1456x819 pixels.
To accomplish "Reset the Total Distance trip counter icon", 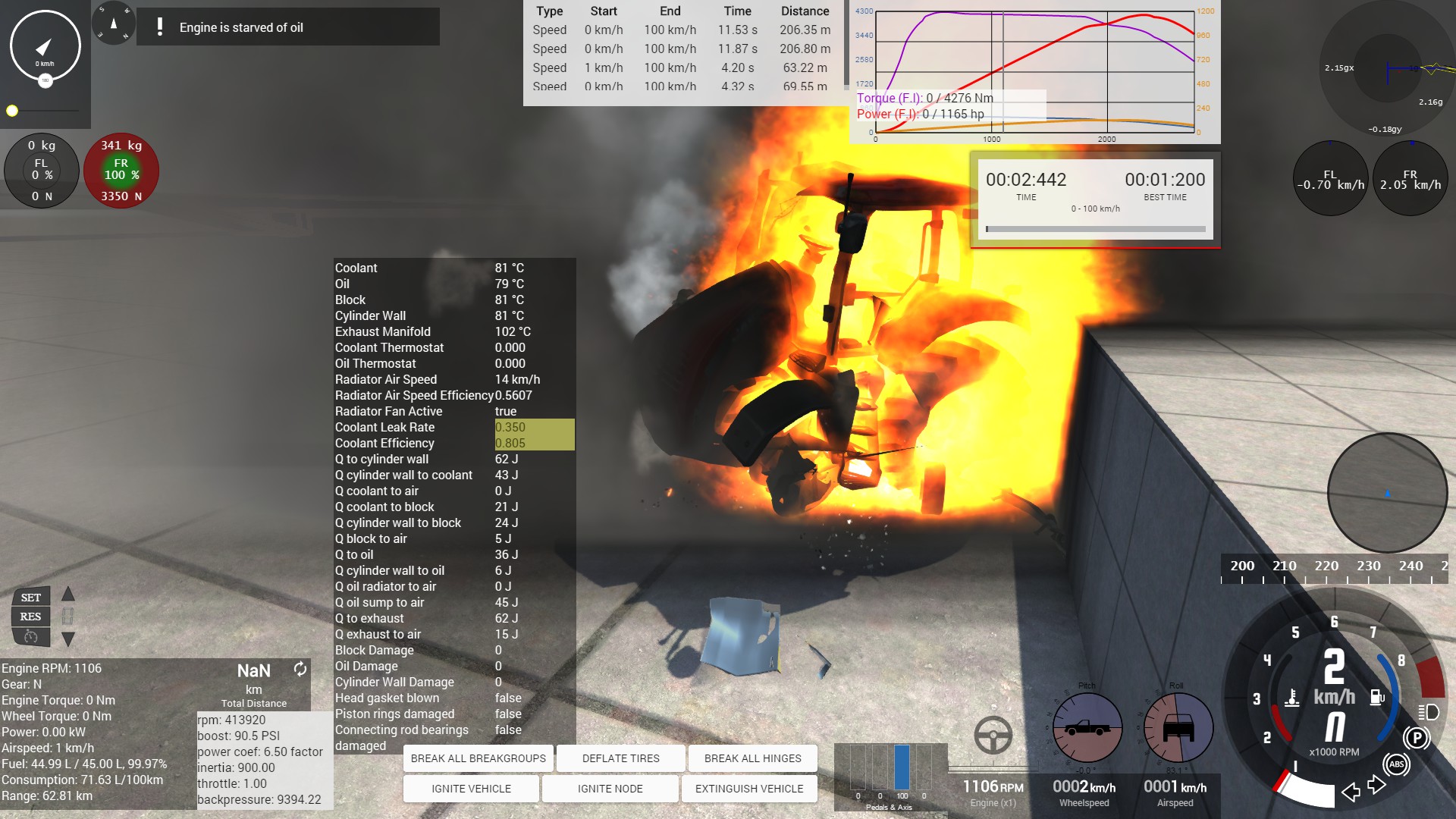I will click(x=300, y=669).
